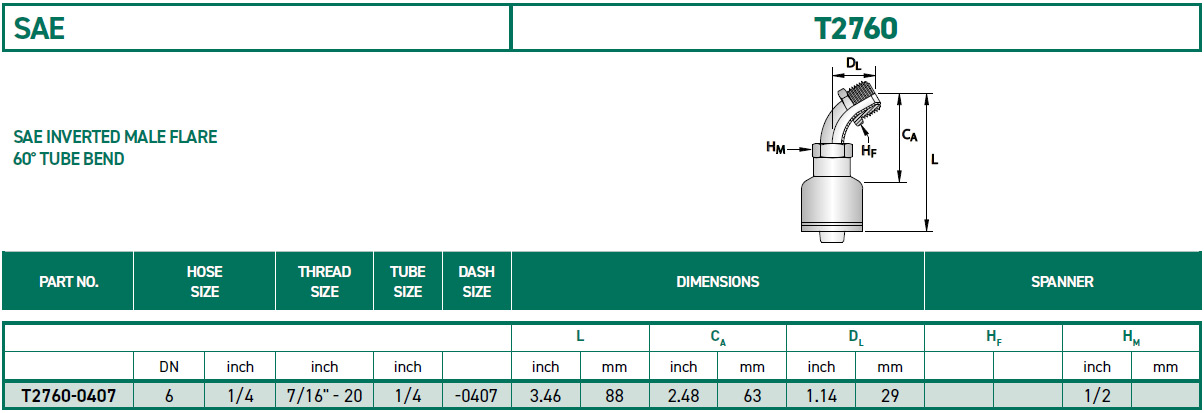Click the L sub-header in the table
The height and width of the screenshot is (413, 1204).
580,338
